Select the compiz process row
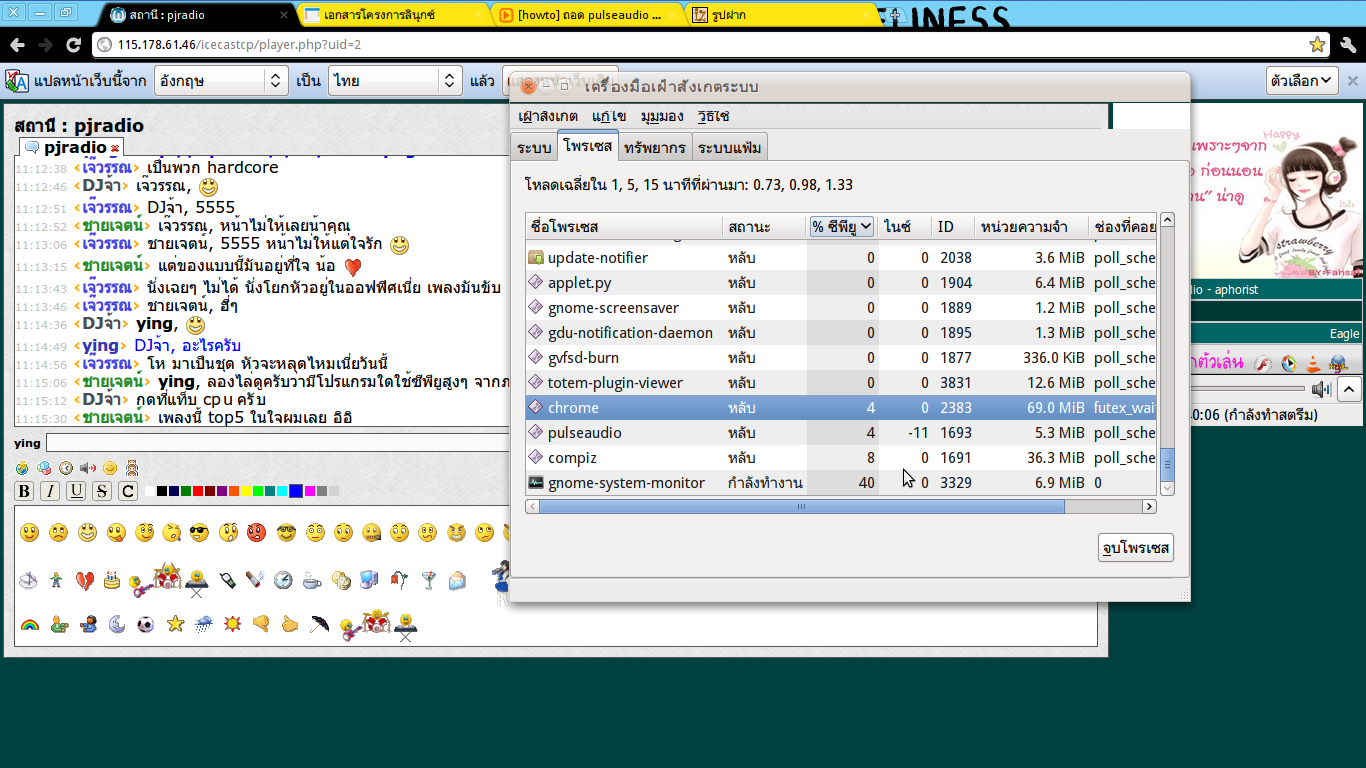 [842, 458]
